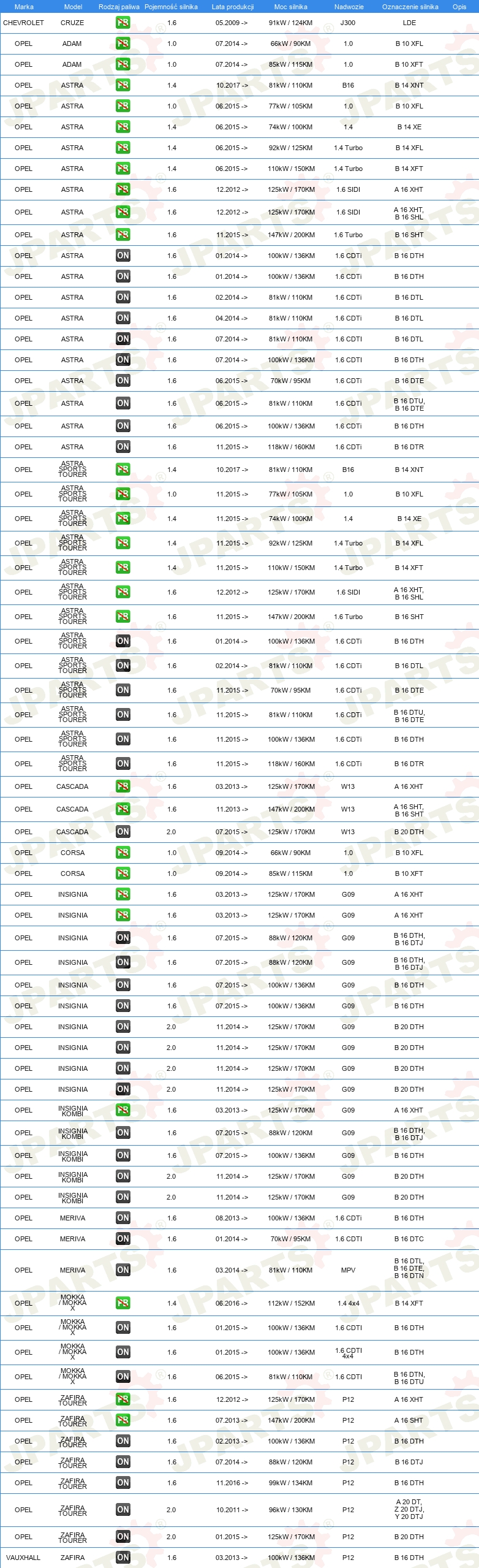Click ON icon in Insignia Kombi 1.6 100kW/136KM row
Image resolution: width=479 pixels, height=1568 pixels.
pyautogui.click(x=123, y=1155)
